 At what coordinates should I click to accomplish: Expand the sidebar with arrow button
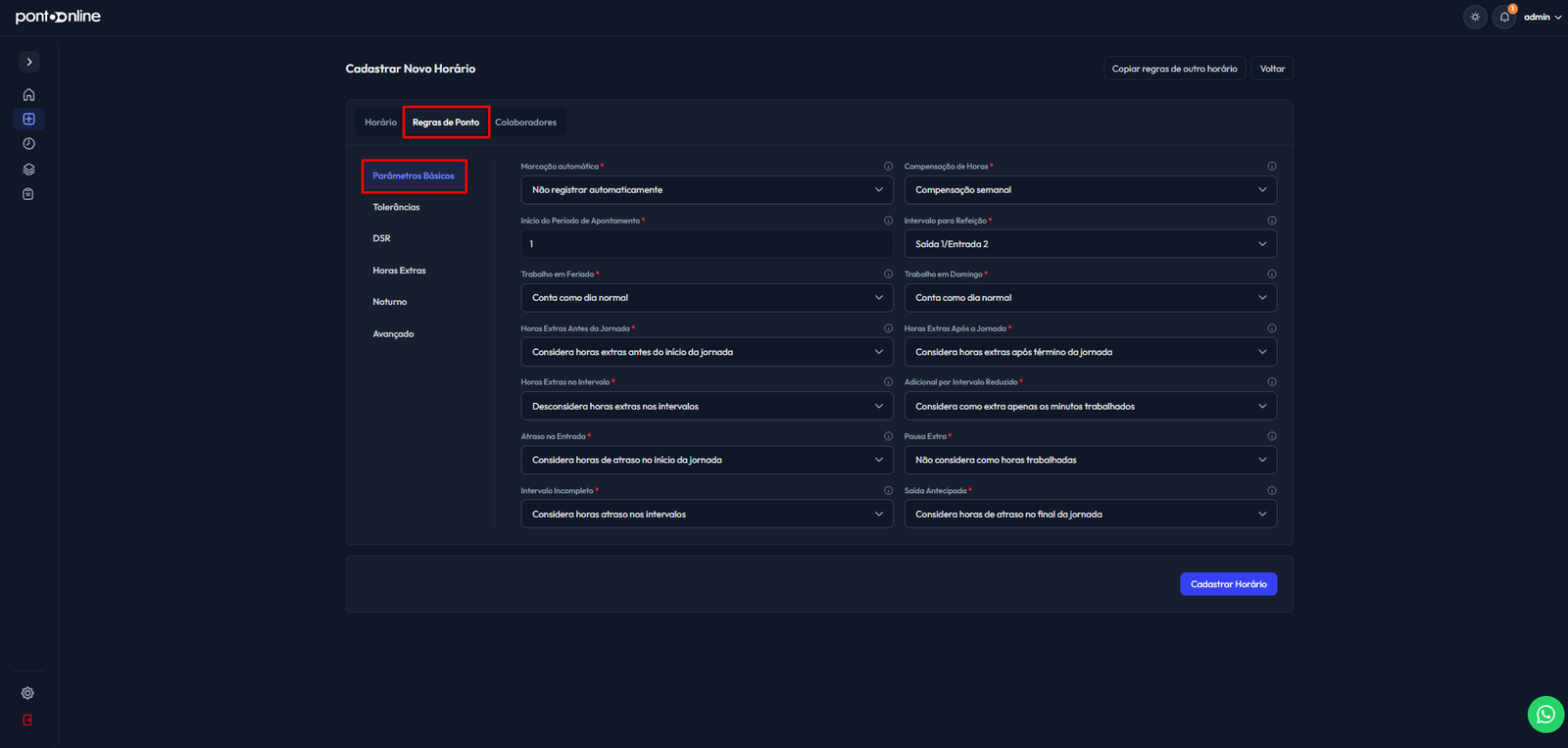[29, 62]
